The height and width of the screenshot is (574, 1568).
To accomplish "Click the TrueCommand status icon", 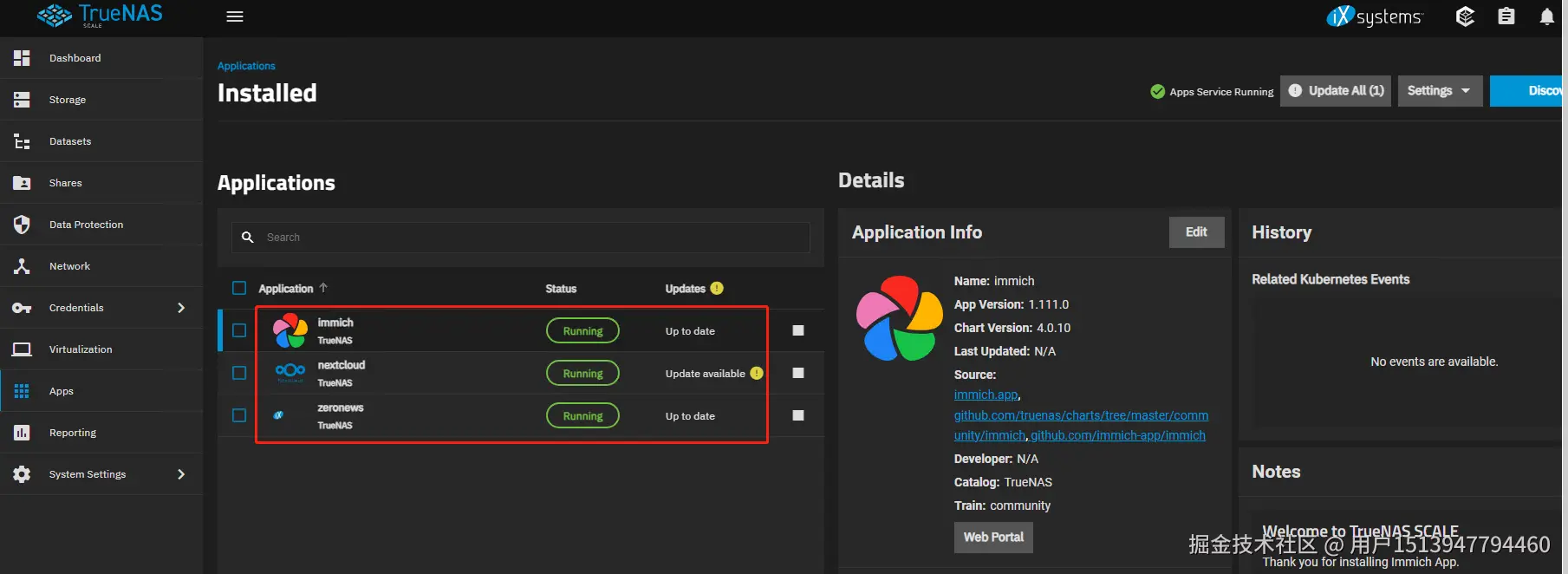I will tap(1465, 16).
